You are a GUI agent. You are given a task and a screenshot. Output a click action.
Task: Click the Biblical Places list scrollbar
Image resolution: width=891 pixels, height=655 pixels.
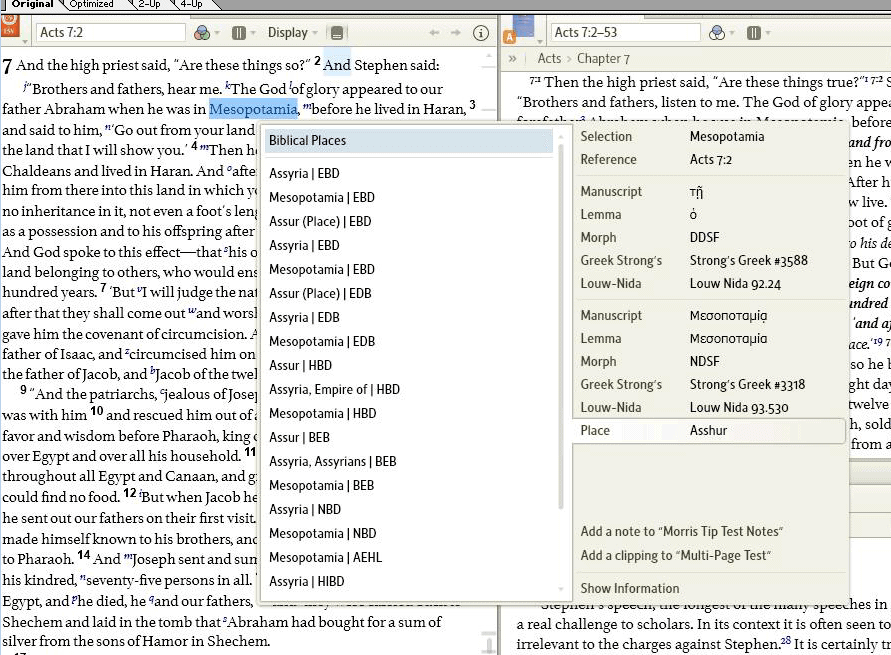(x=560, y=330)
